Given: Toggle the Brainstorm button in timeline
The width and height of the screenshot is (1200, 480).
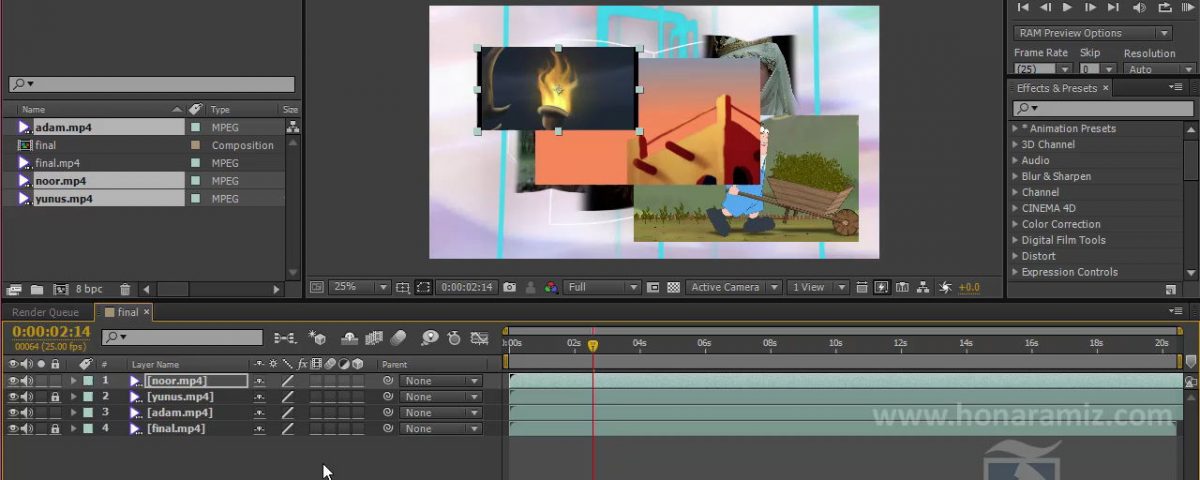Looking at the screenshot, I should [x=429, y=338].
